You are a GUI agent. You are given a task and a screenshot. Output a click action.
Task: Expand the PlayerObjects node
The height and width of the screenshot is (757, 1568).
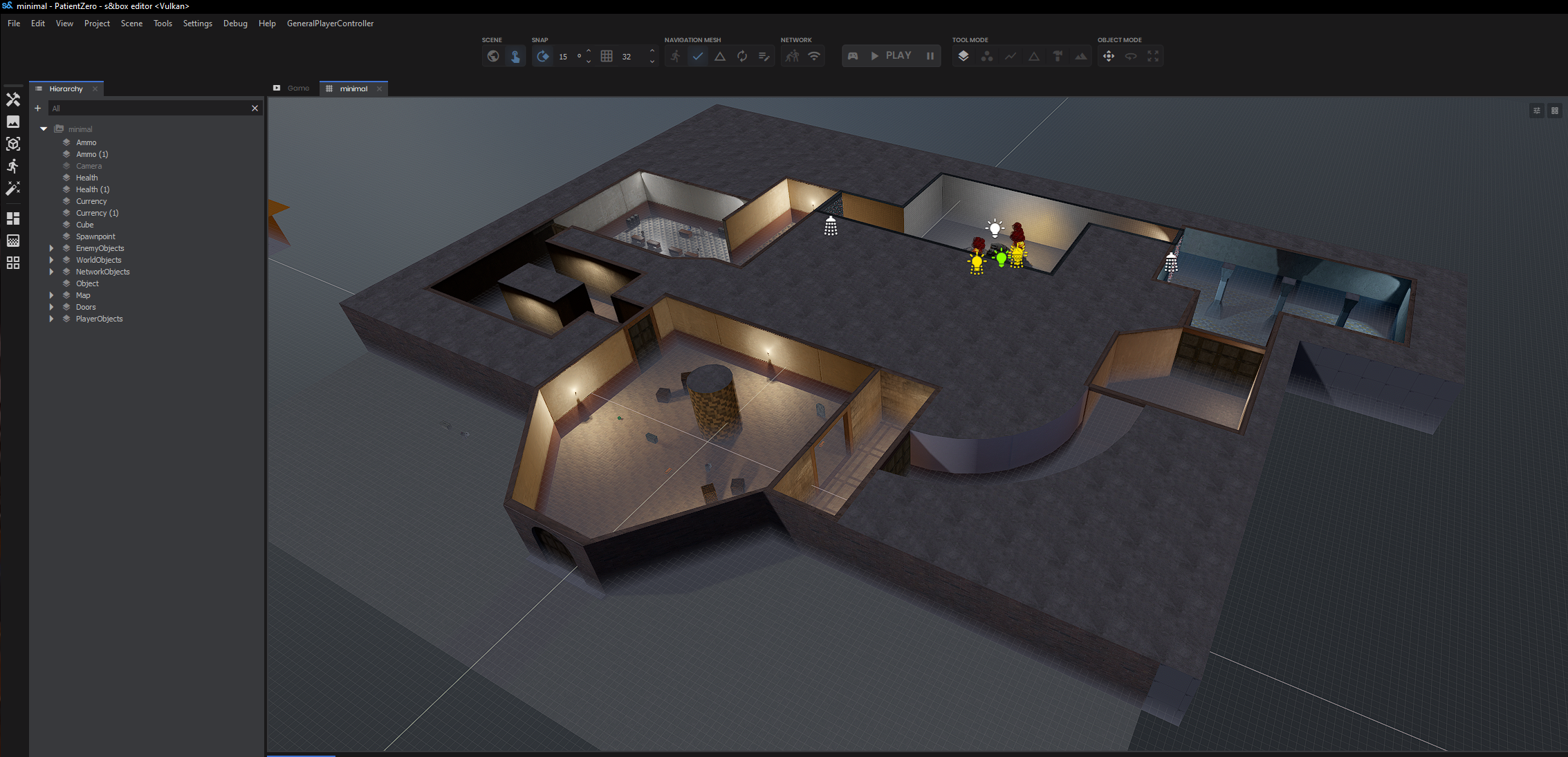tap(51, 319)
